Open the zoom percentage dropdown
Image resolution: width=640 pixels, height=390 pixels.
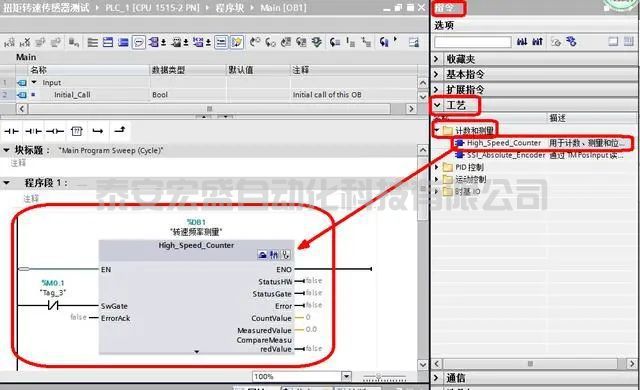coord(346,376)
